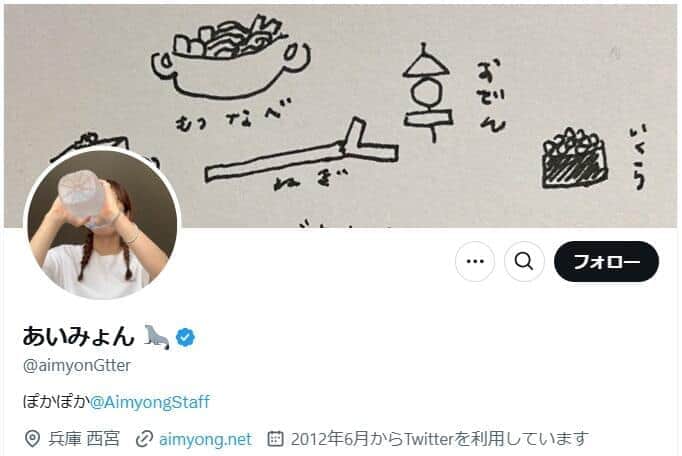Click the blue verified badge

[186, 337]
